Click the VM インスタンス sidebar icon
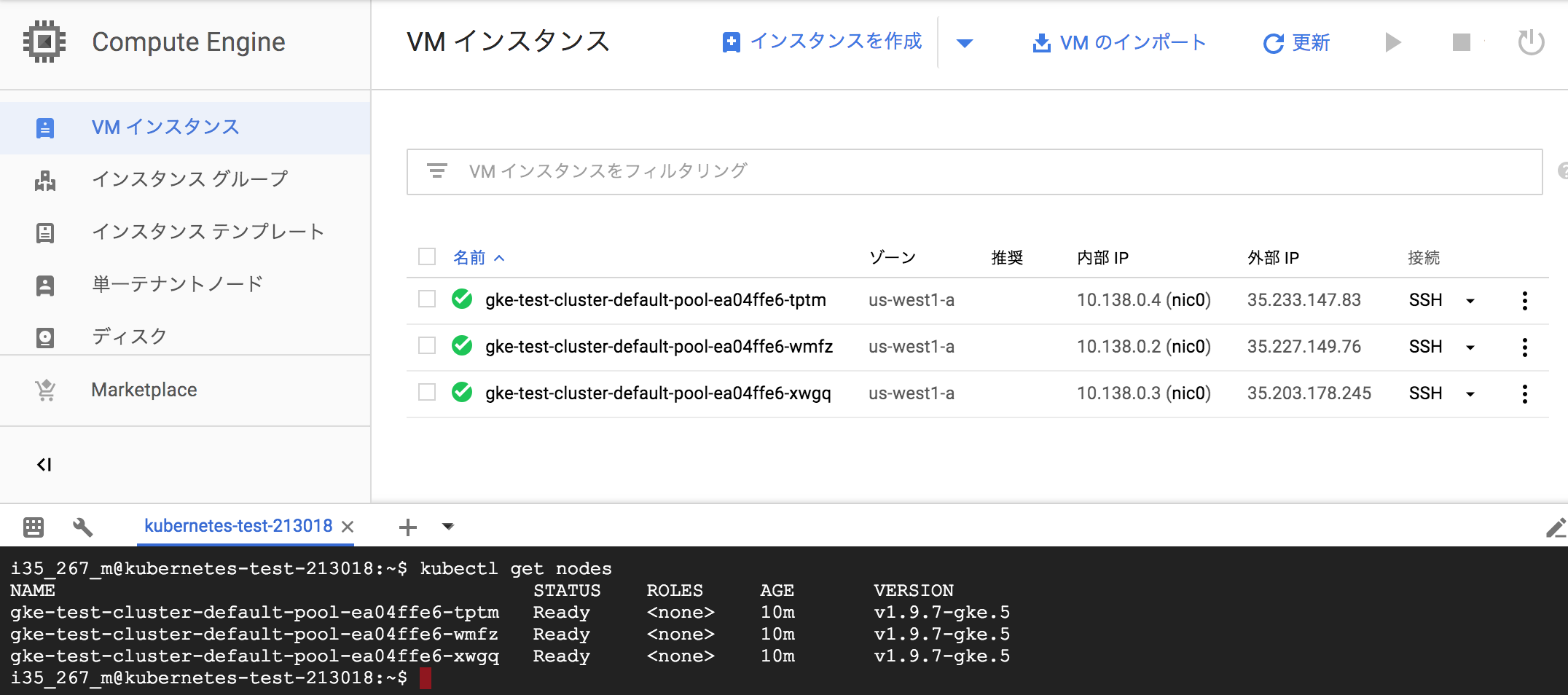The width and height of the screenshot is (1568, 695). coord(45,128)
